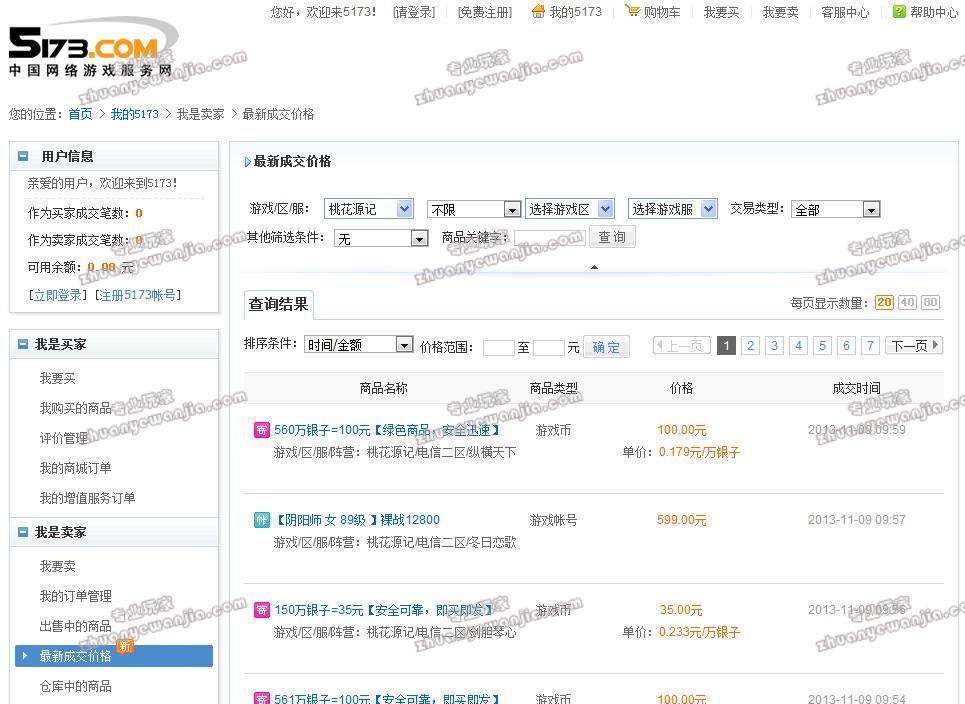Click the minimum 价格范围 input field
Screen dimensions: 965x704
[499, 348]
